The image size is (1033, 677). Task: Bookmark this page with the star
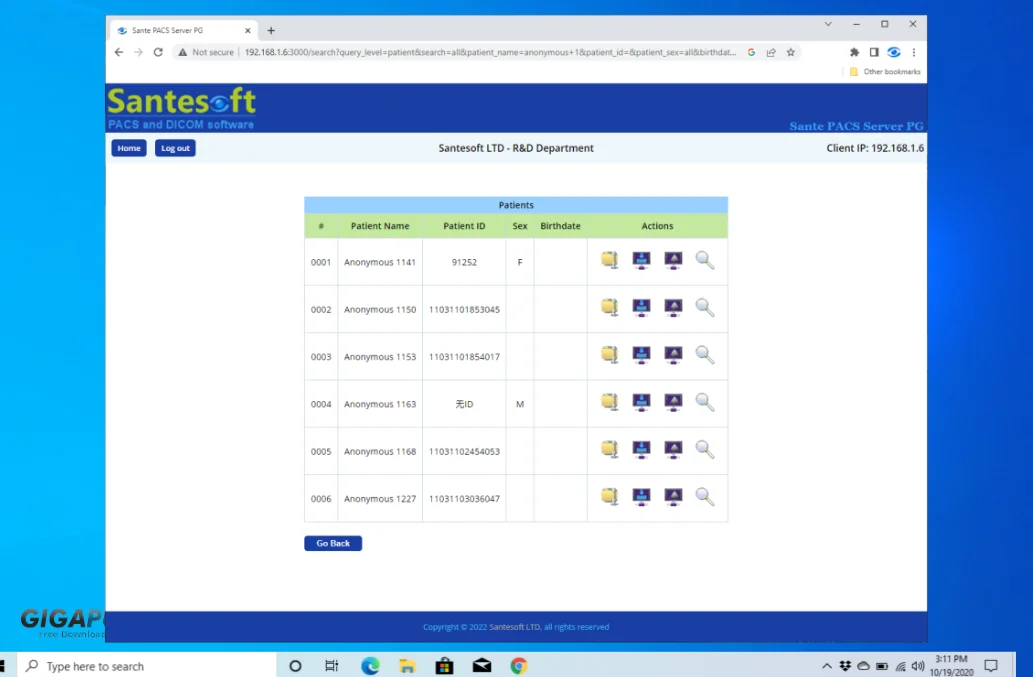click(791, 52)
